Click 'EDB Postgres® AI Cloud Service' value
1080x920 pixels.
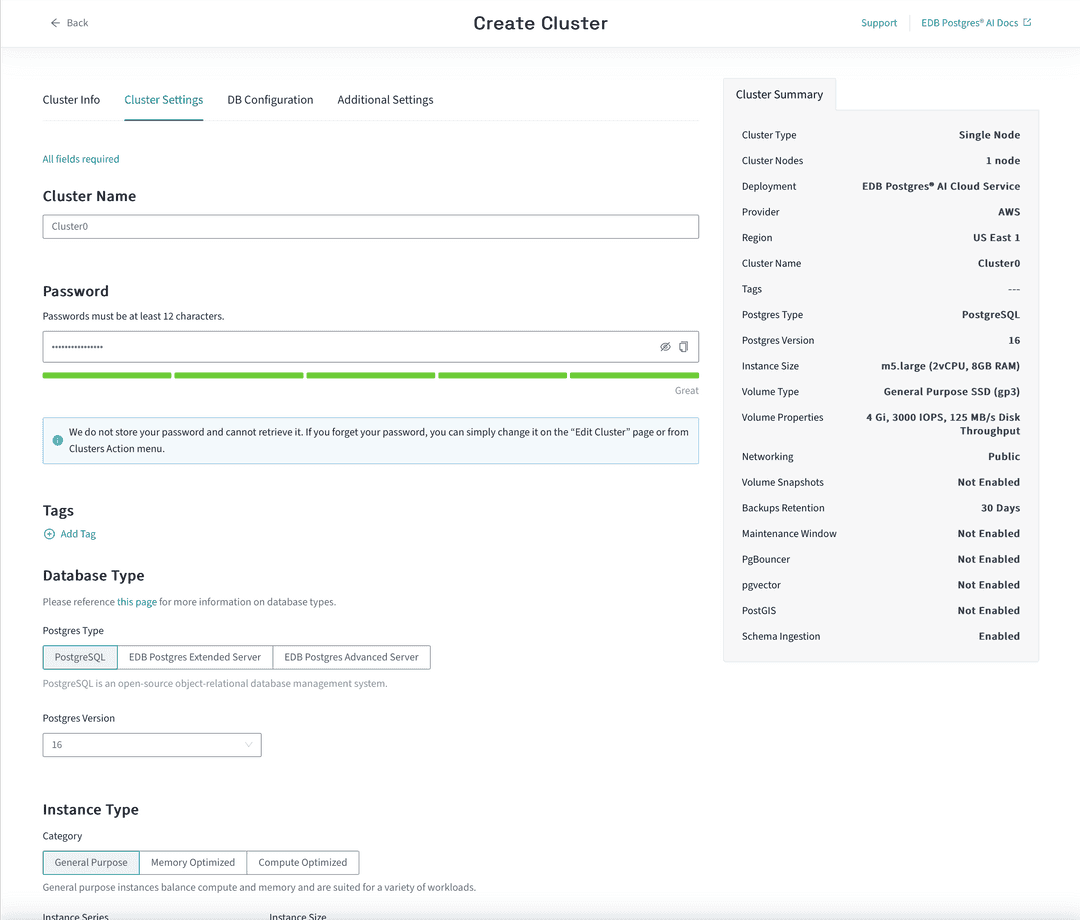(x=941, y=187)
